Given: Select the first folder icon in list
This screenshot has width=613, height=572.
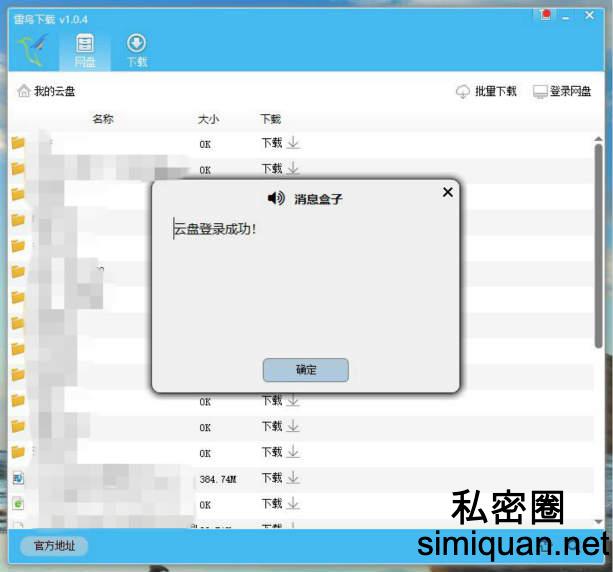Looking at the screenshot, I should 17,143.
